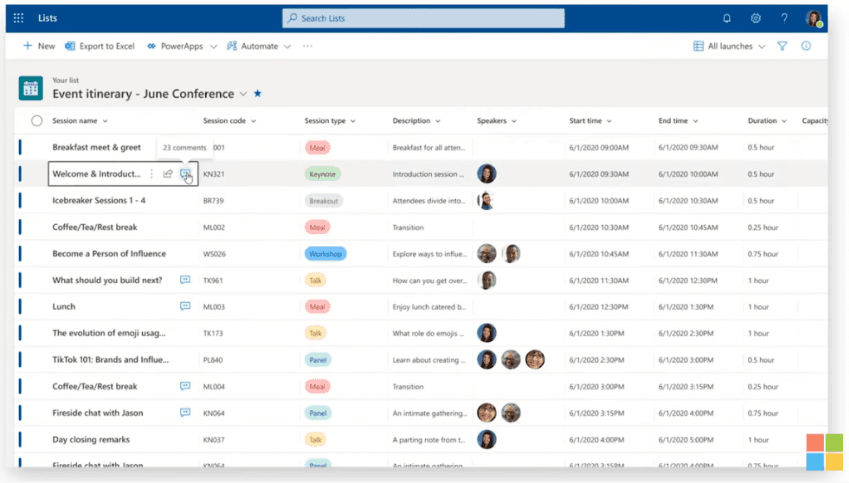This screenshot has height=483, width=849.
Task: Click the New item button
Action: tap(38, 46)
